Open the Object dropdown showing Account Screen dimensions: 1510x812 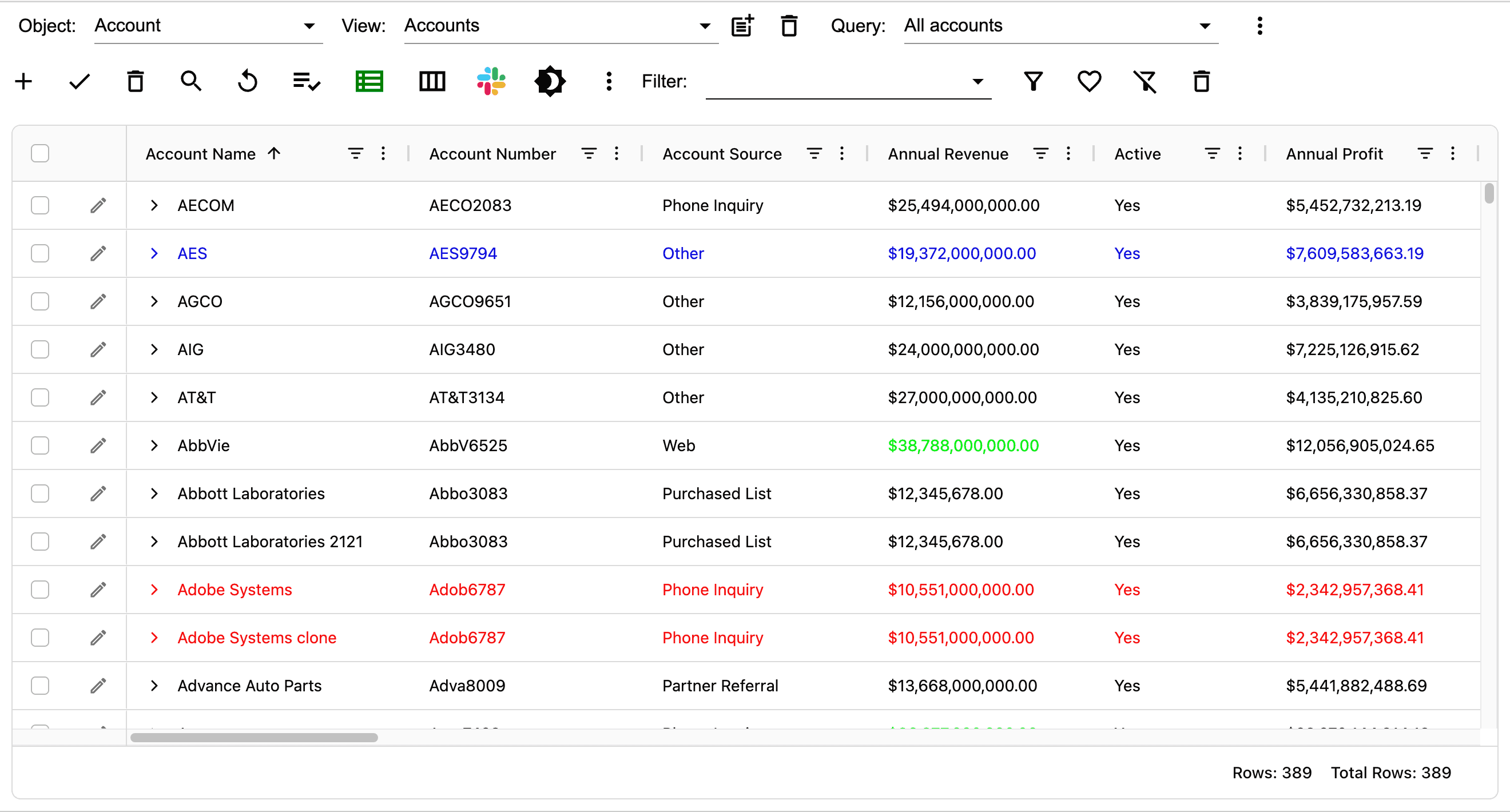coord(208,26)
